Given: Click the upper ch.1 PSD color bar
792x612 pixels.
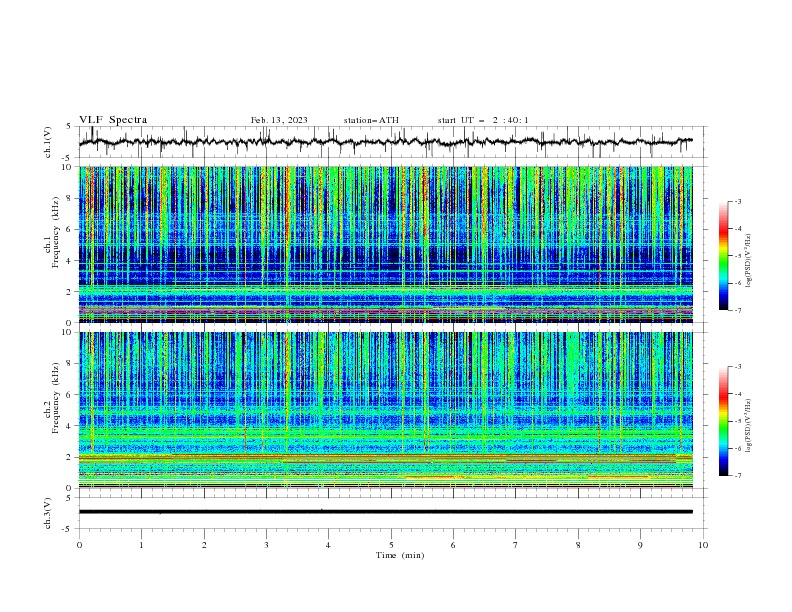Looking at the screenshot, I should [x=723, y=255].
